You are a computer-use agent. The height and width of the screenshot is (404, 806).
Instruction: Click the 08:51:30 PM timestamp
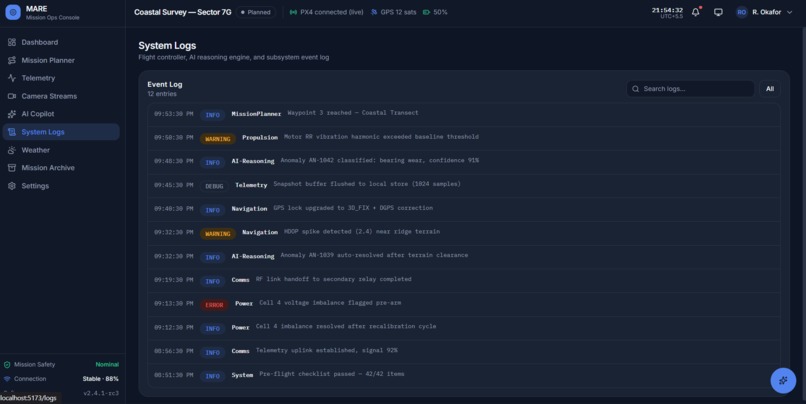click(x=173, y=375)
